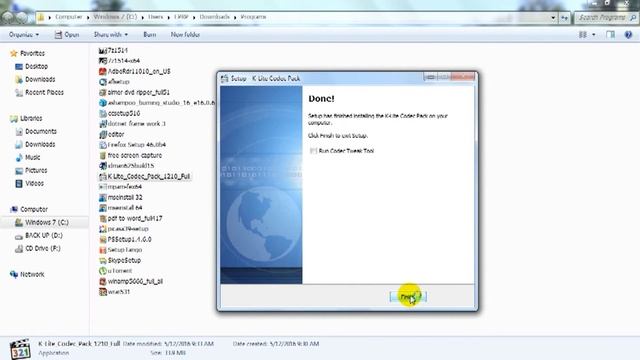Click Computer in the address breadcrumb

tap(69, 17)
